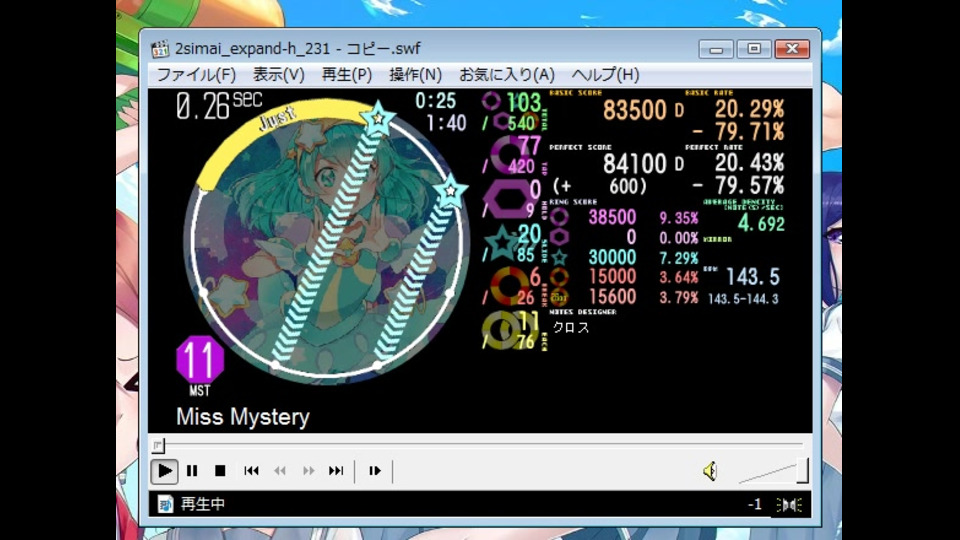Click the rewind button
Image resolution: width=960 pixels, height=540 pixels.
(280, 471)
